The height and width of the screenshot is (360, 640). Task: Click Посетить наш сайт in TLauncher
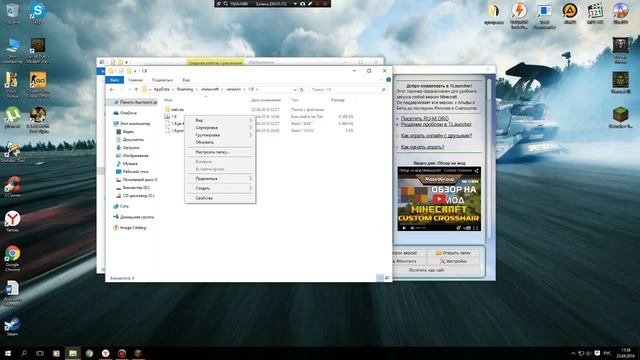(427, 270)
